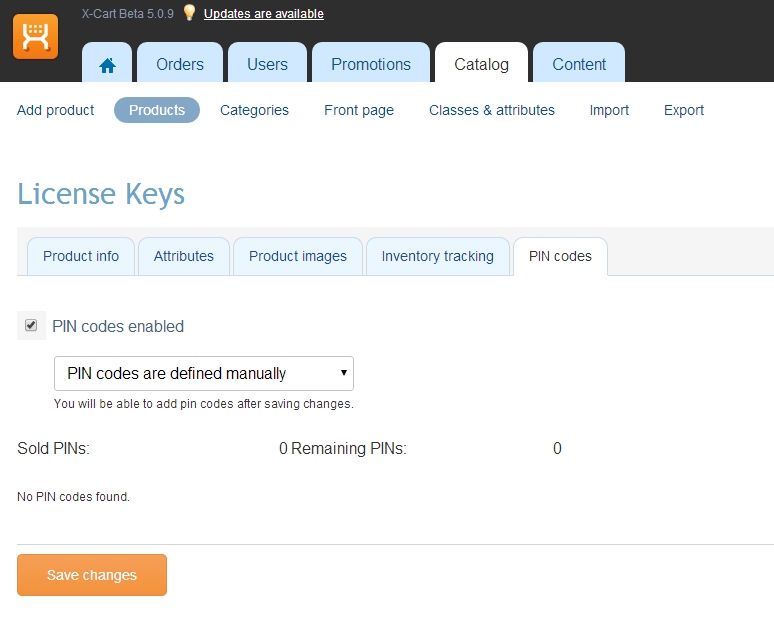
Task: Click the Export link
Action: (x=684, y=110)
